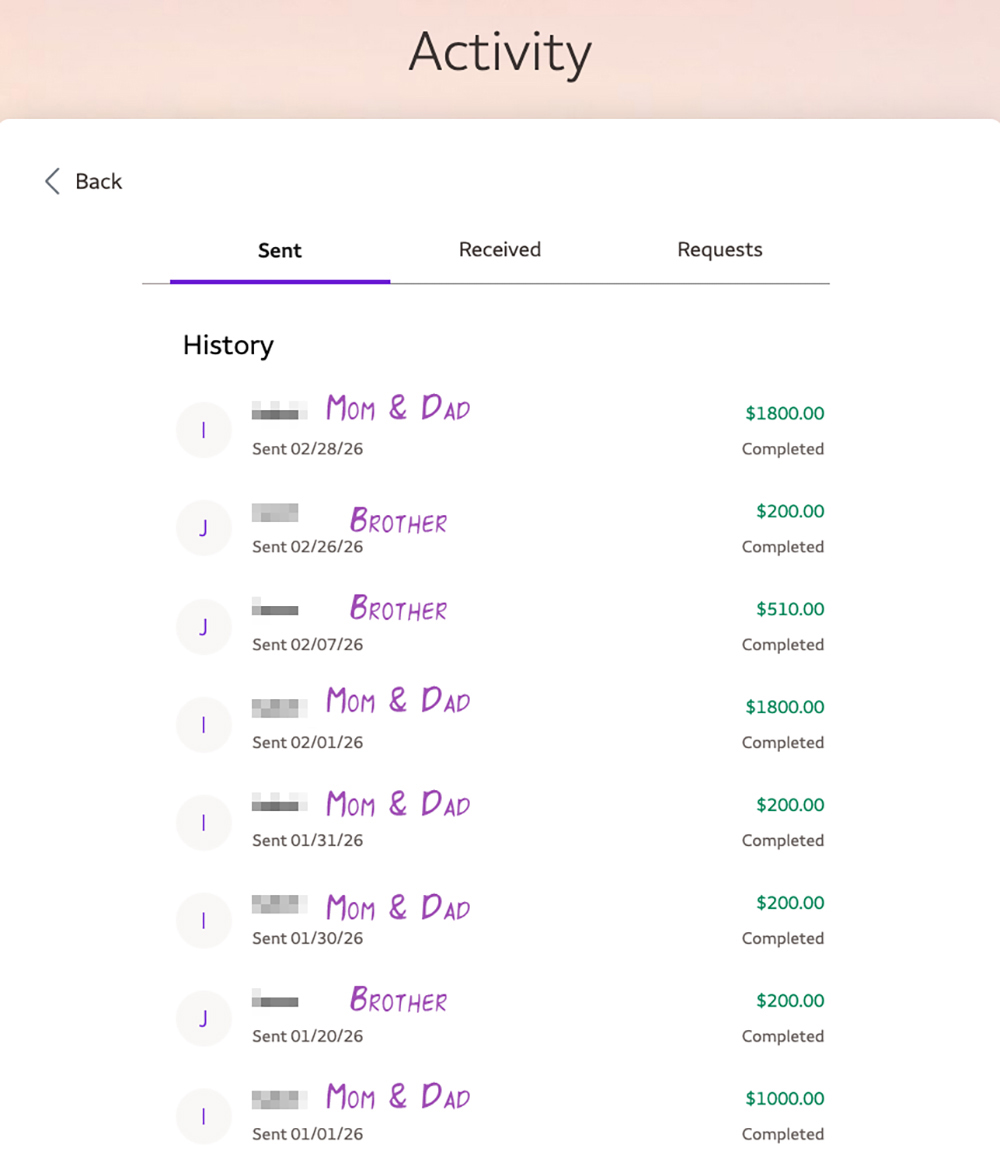
Task: Click the History heading
Action: tap(228, 345)
